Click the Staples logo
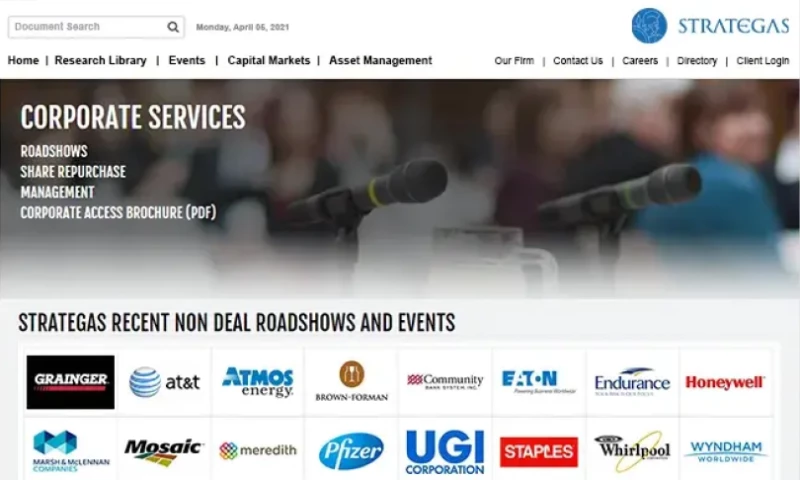The height and width of the screenshot is (480, 800). 539,451
